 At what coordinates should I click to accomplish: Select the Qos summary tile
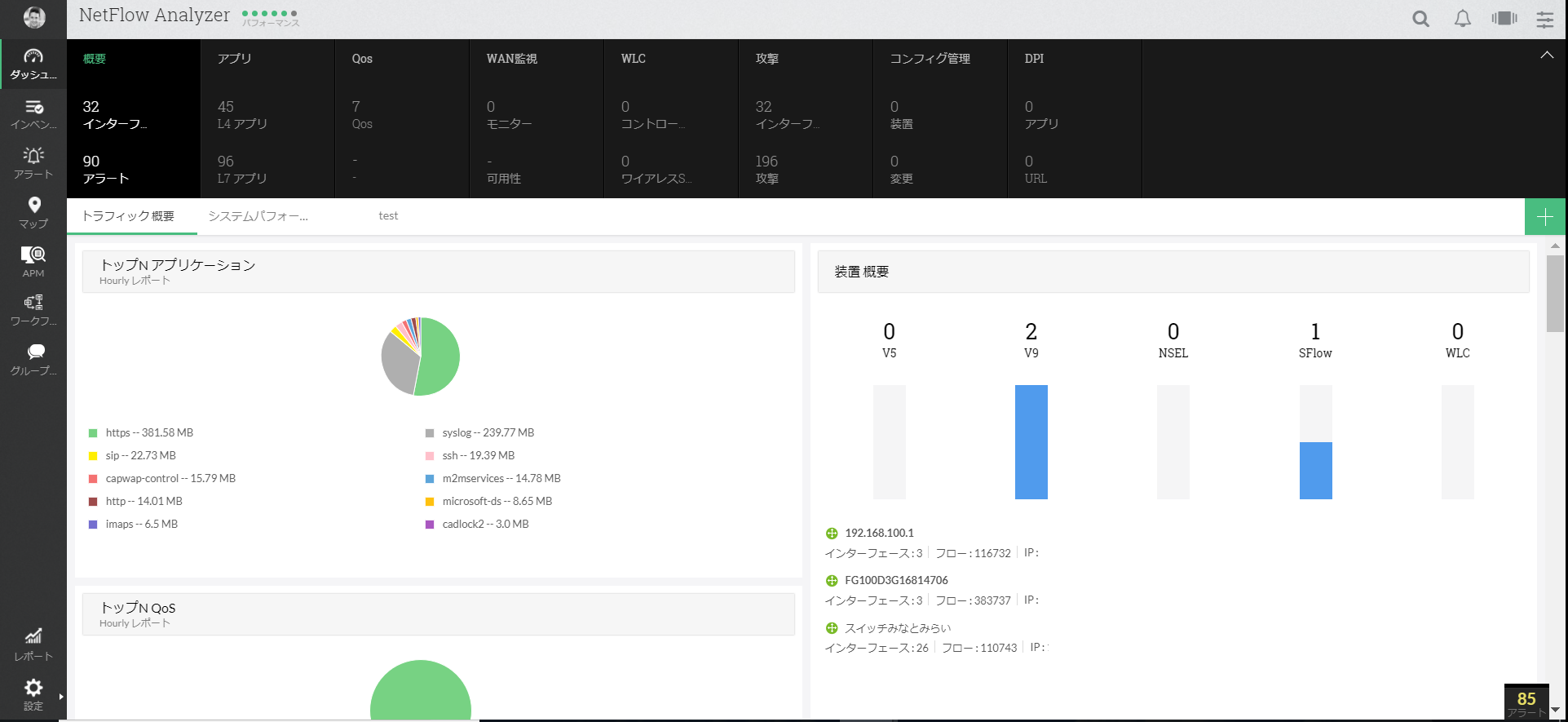[x=402, y=118]
